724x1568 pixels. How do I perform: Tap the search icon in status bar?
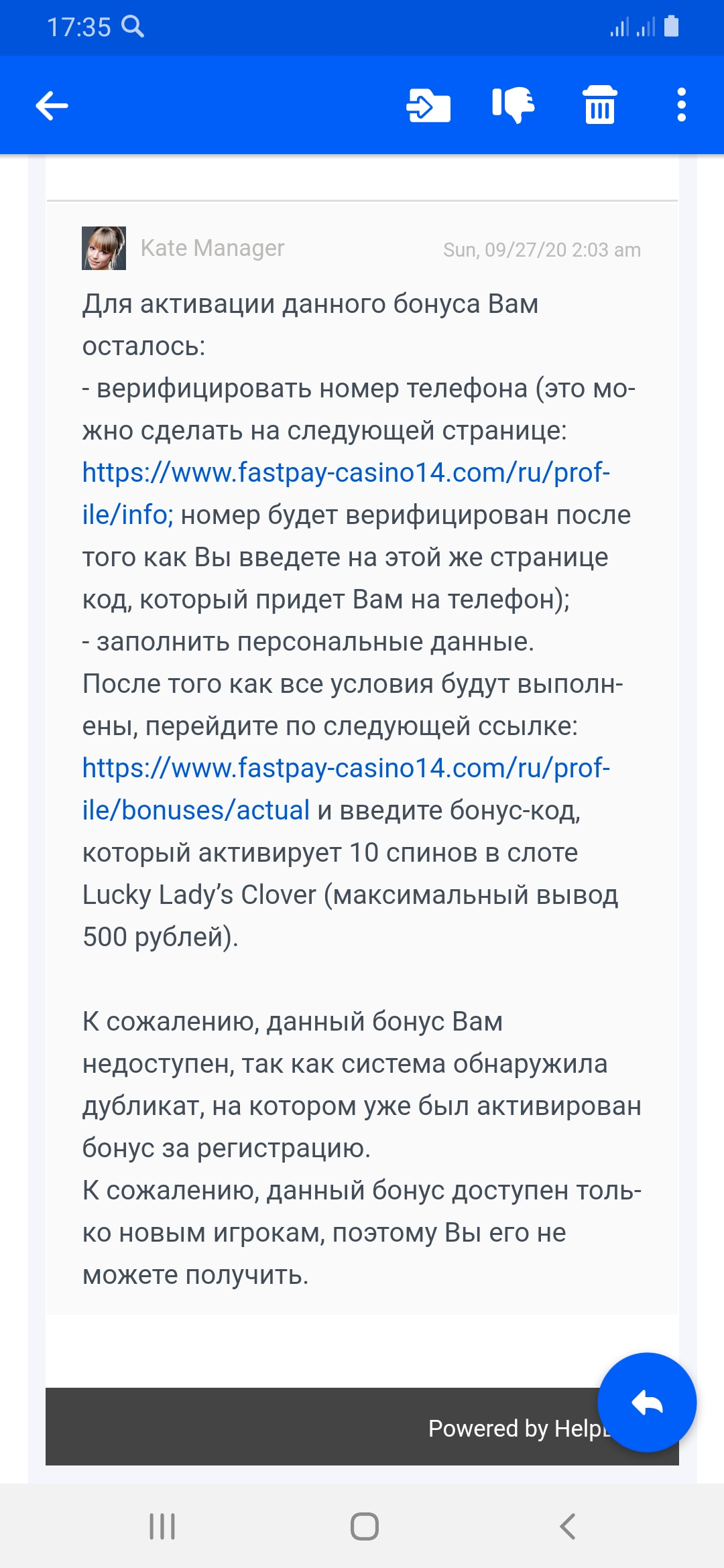[x=133, y=27]
